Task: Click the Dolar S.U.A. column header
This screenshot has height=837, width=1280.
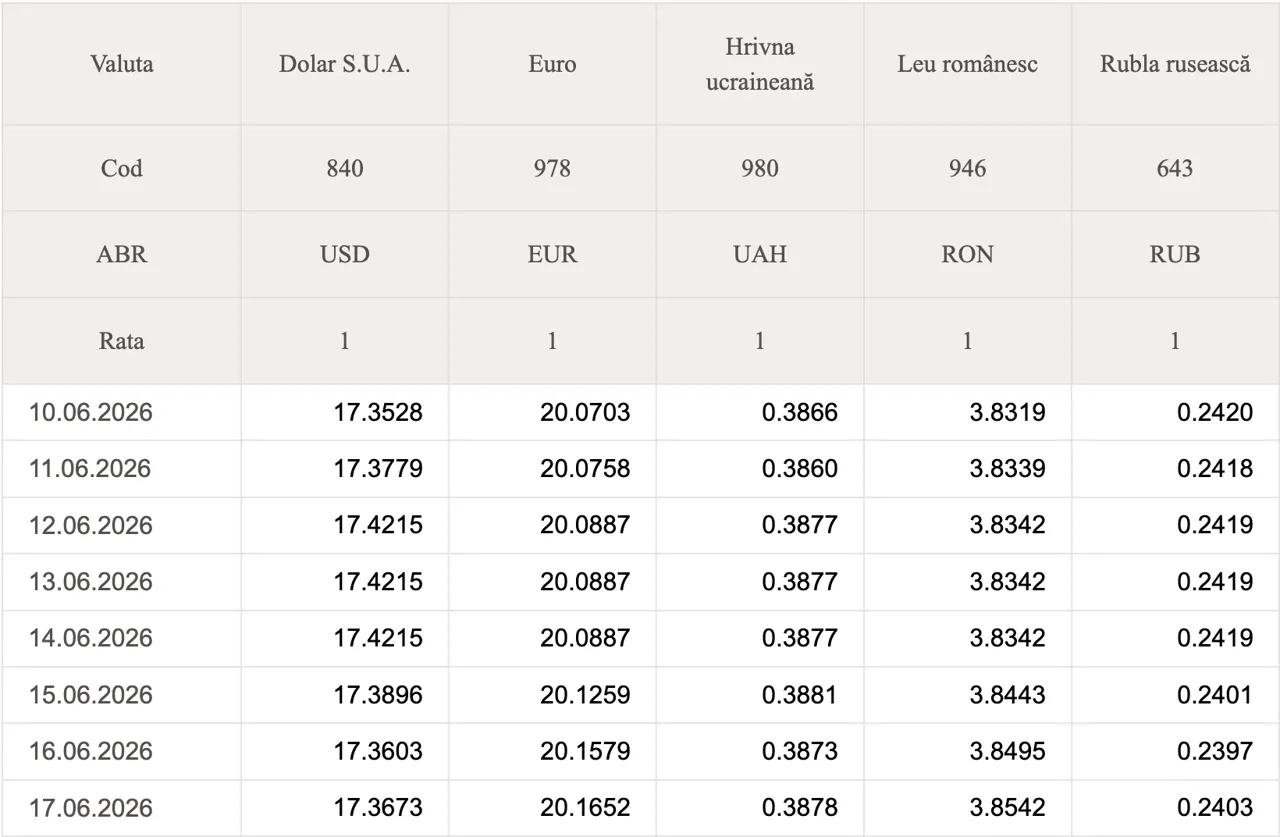Action: coord(344,64)
